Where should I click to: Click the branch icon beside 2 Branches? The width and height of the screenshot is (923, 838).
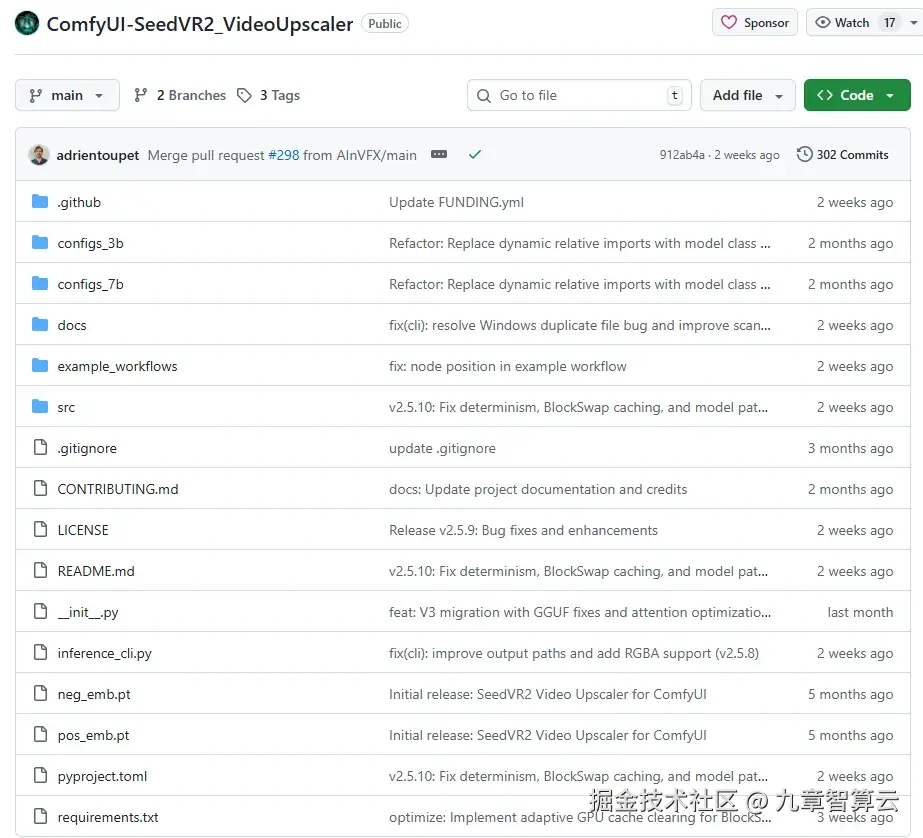140,95
